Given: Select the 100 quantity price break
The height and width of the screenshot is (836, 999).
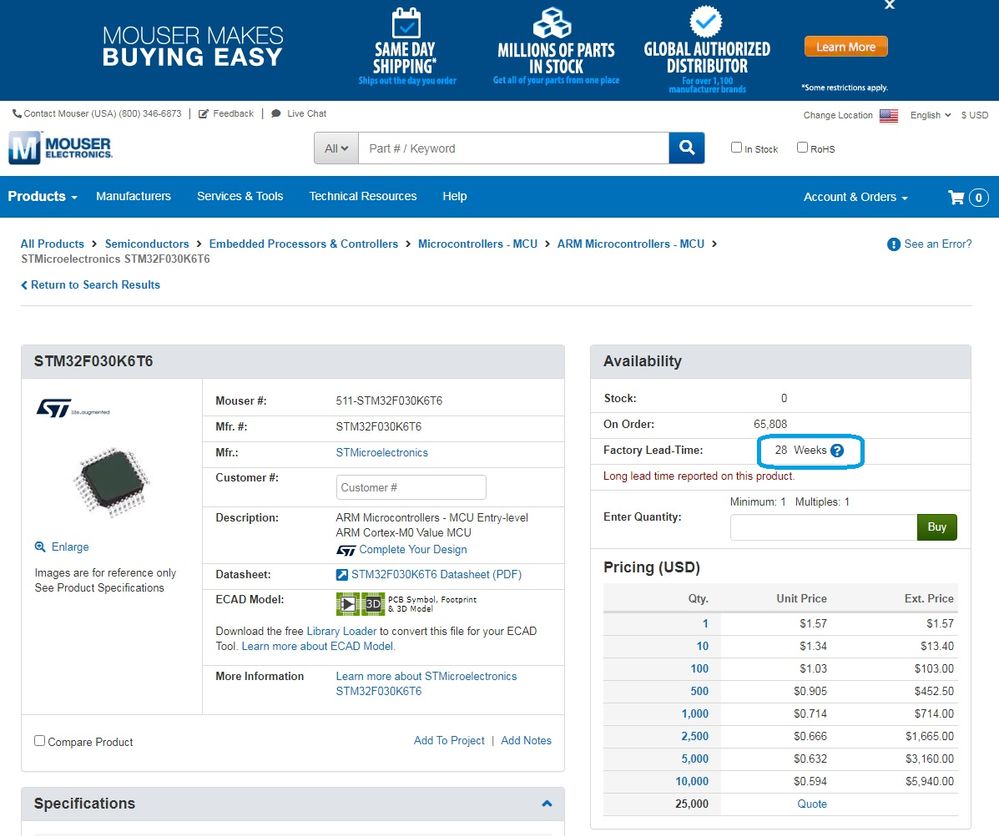Looking at the screenshot, I should tap(699, 668).
